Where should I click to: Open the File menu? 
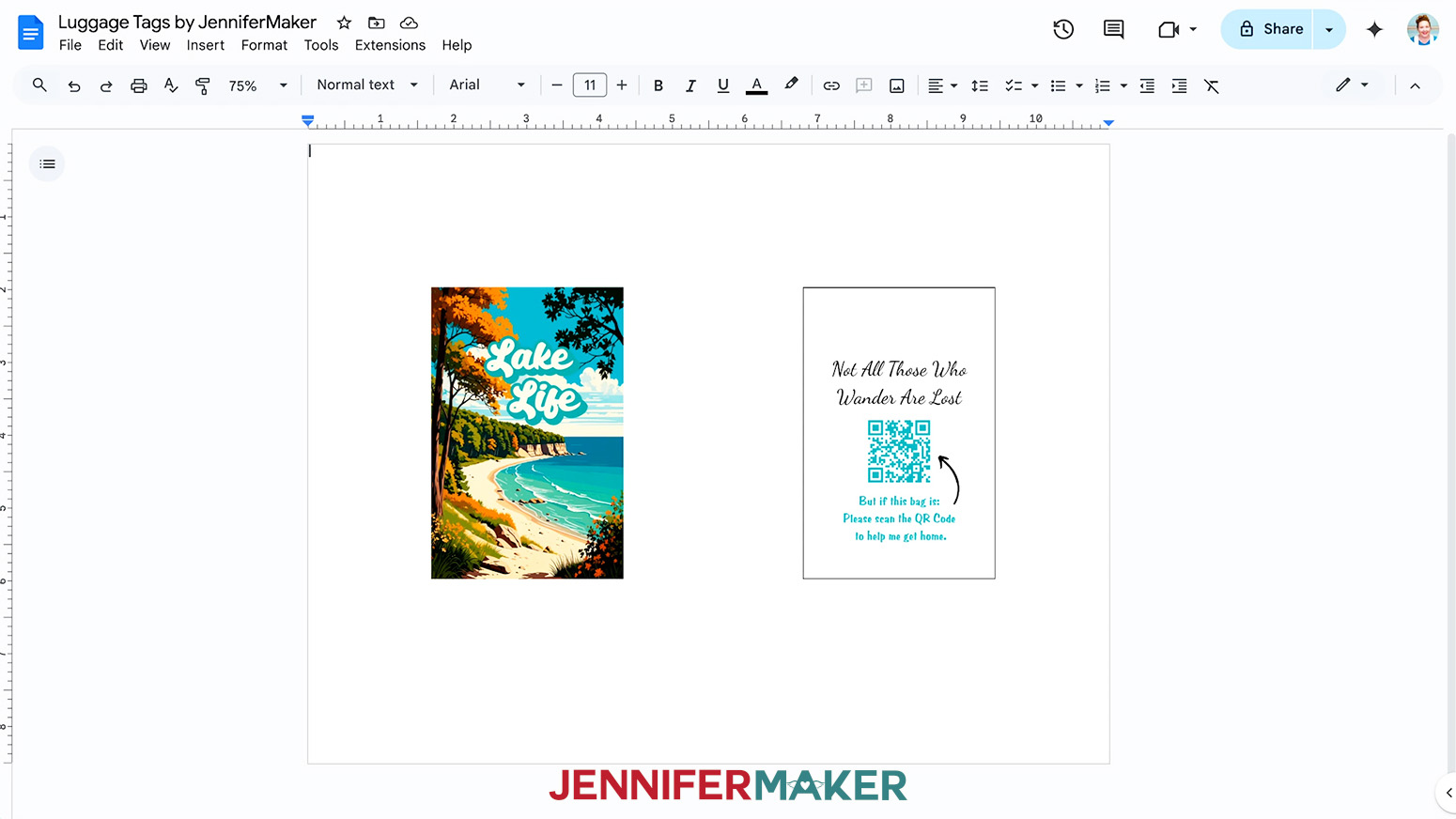click(x=70, y=45)
